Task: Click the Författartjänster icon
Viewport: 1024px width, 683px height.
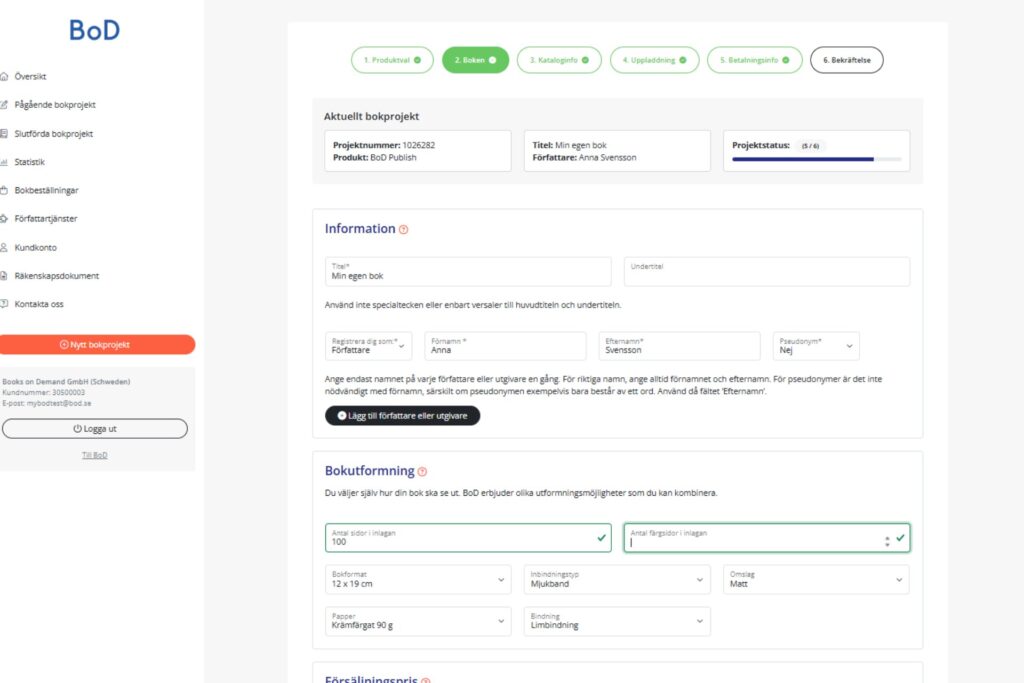Action: point(4,219)
